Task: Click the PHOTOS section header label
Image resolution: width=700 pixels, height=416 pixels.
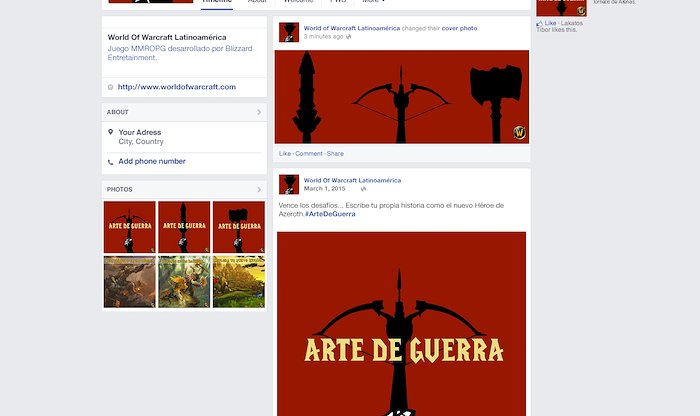Action: pos(120,190)
